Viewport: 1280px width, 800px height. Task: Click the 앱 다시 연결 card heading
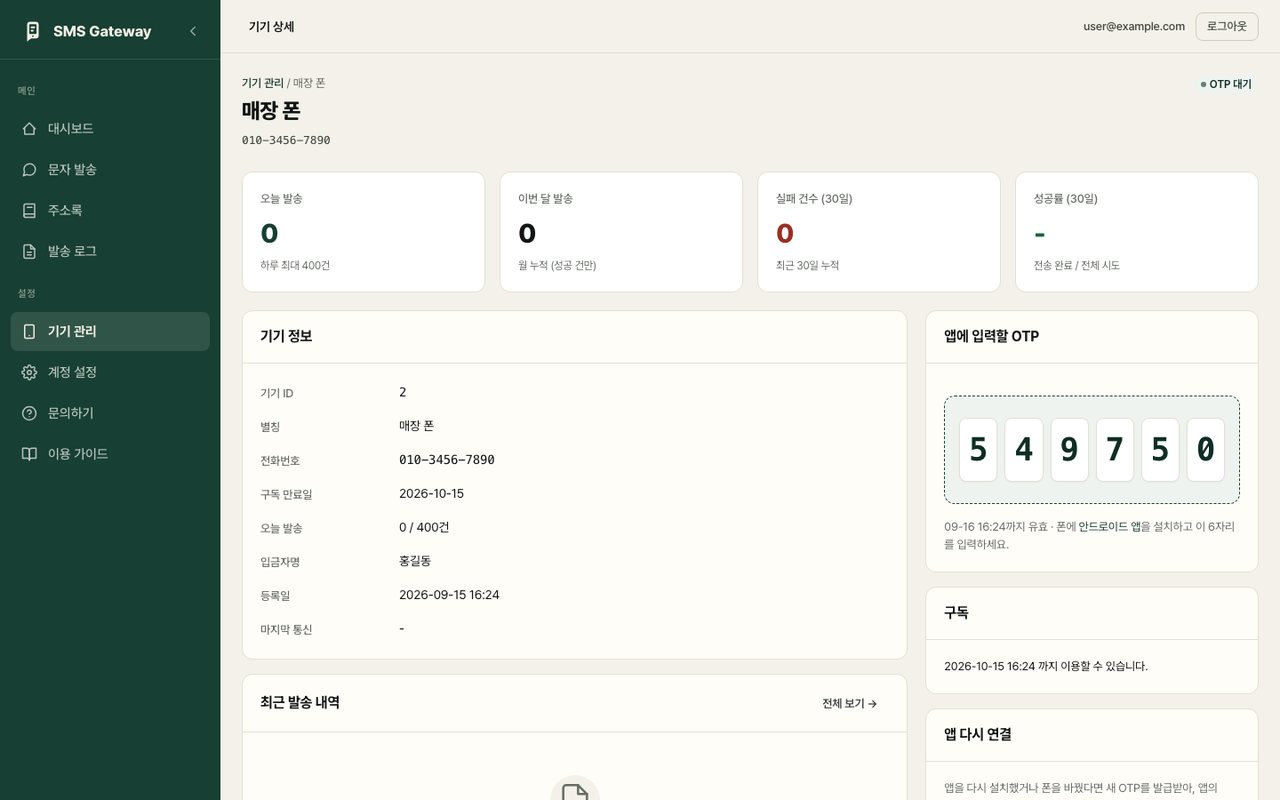pyautogui.click(x=978, y=734)
